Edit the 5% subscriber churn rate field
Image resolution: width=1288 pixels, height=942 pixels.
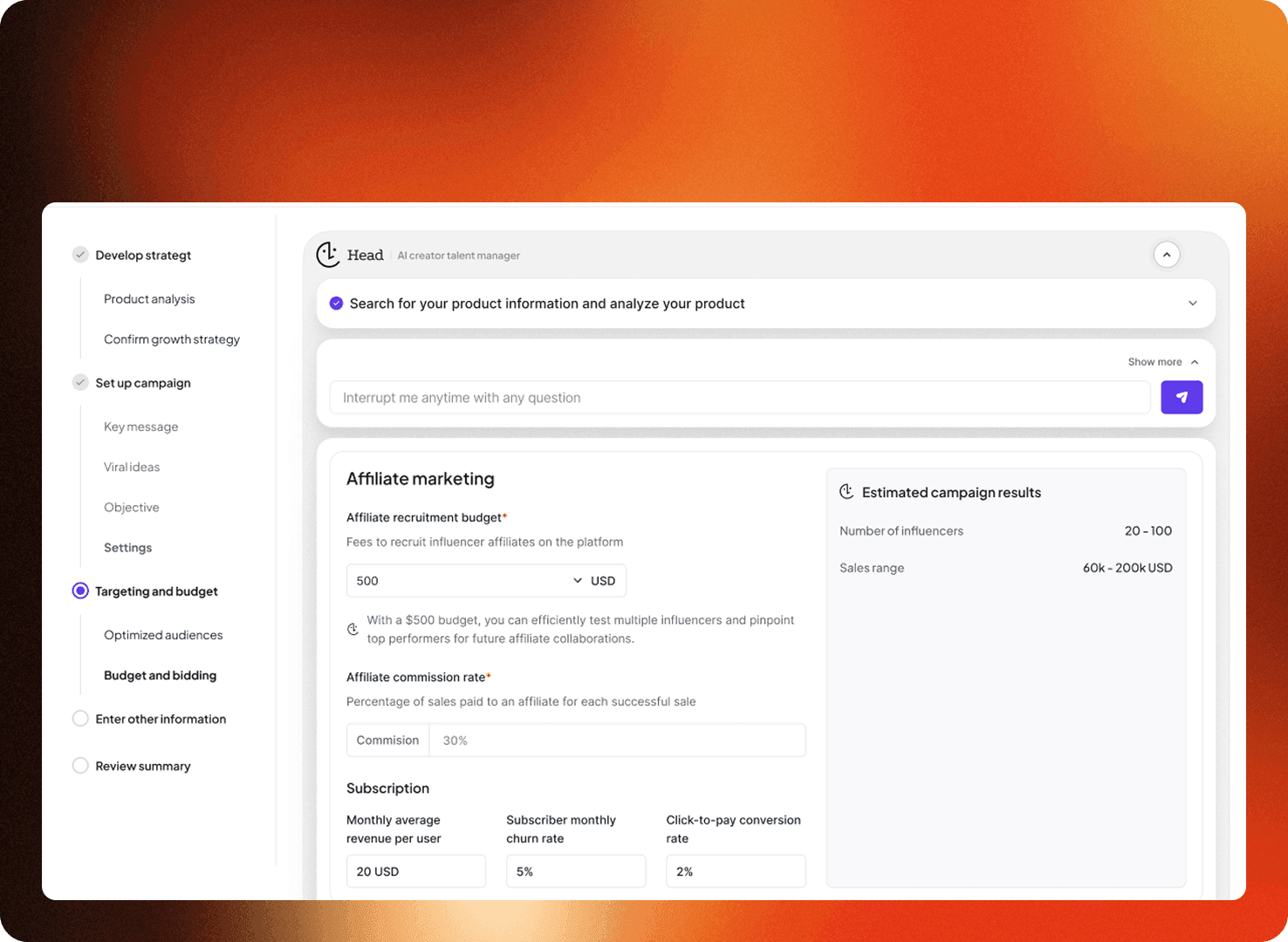576,871
